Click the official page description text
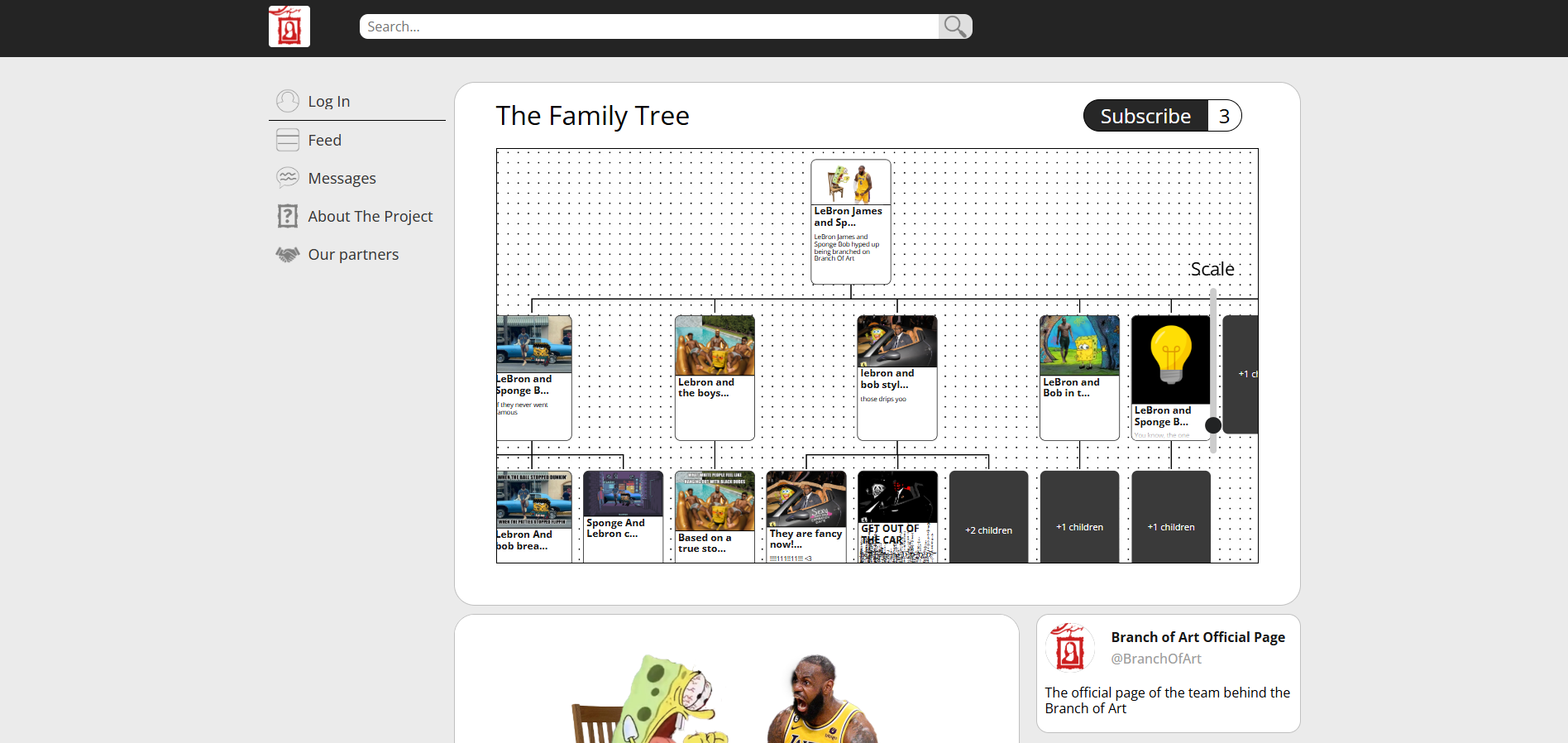The height and width of the screenshot is (743, 1568). tap(1167, 700)
